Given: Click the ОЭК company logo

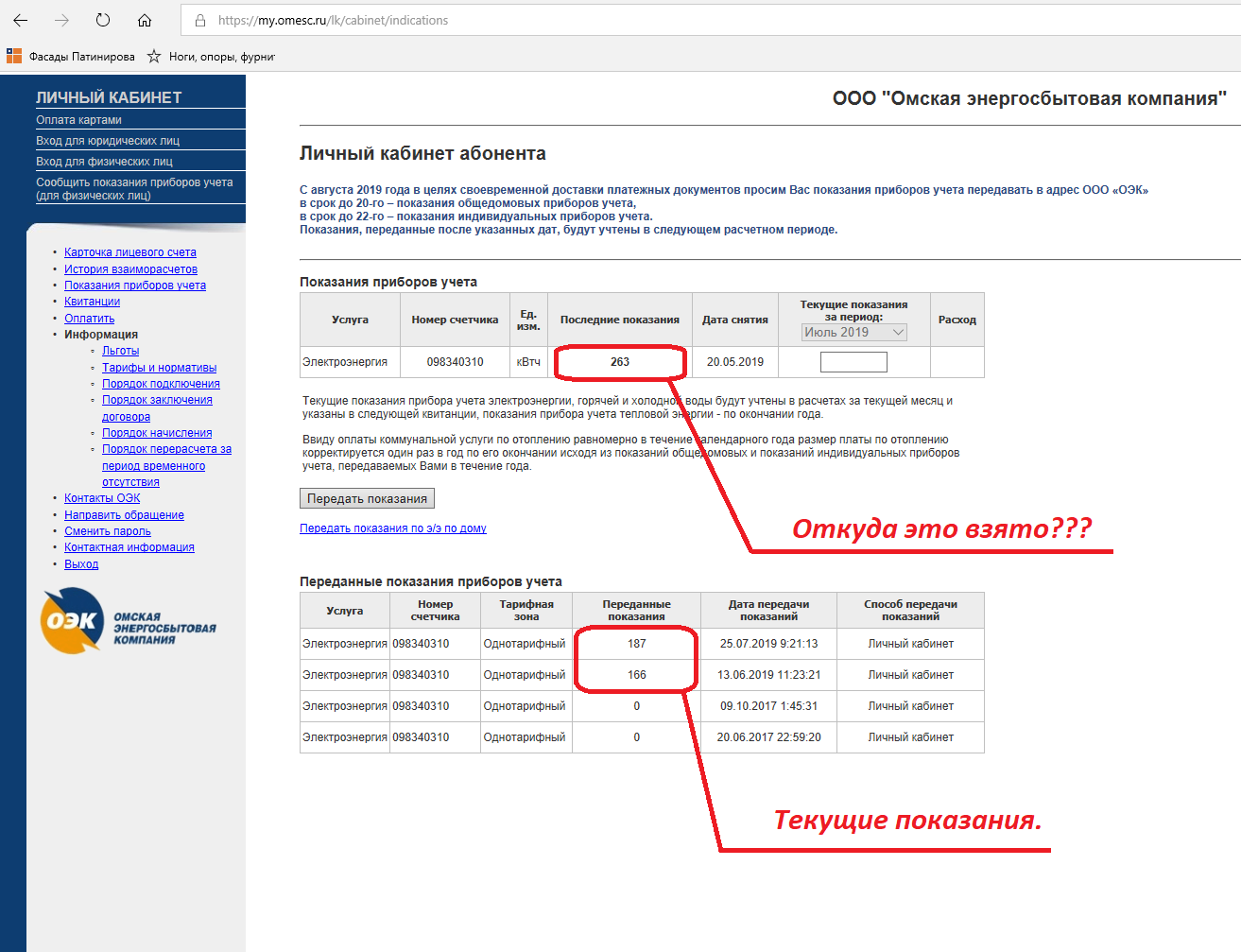Looking at the screenshot, I should pyautogui.click(x=129, y=621).
